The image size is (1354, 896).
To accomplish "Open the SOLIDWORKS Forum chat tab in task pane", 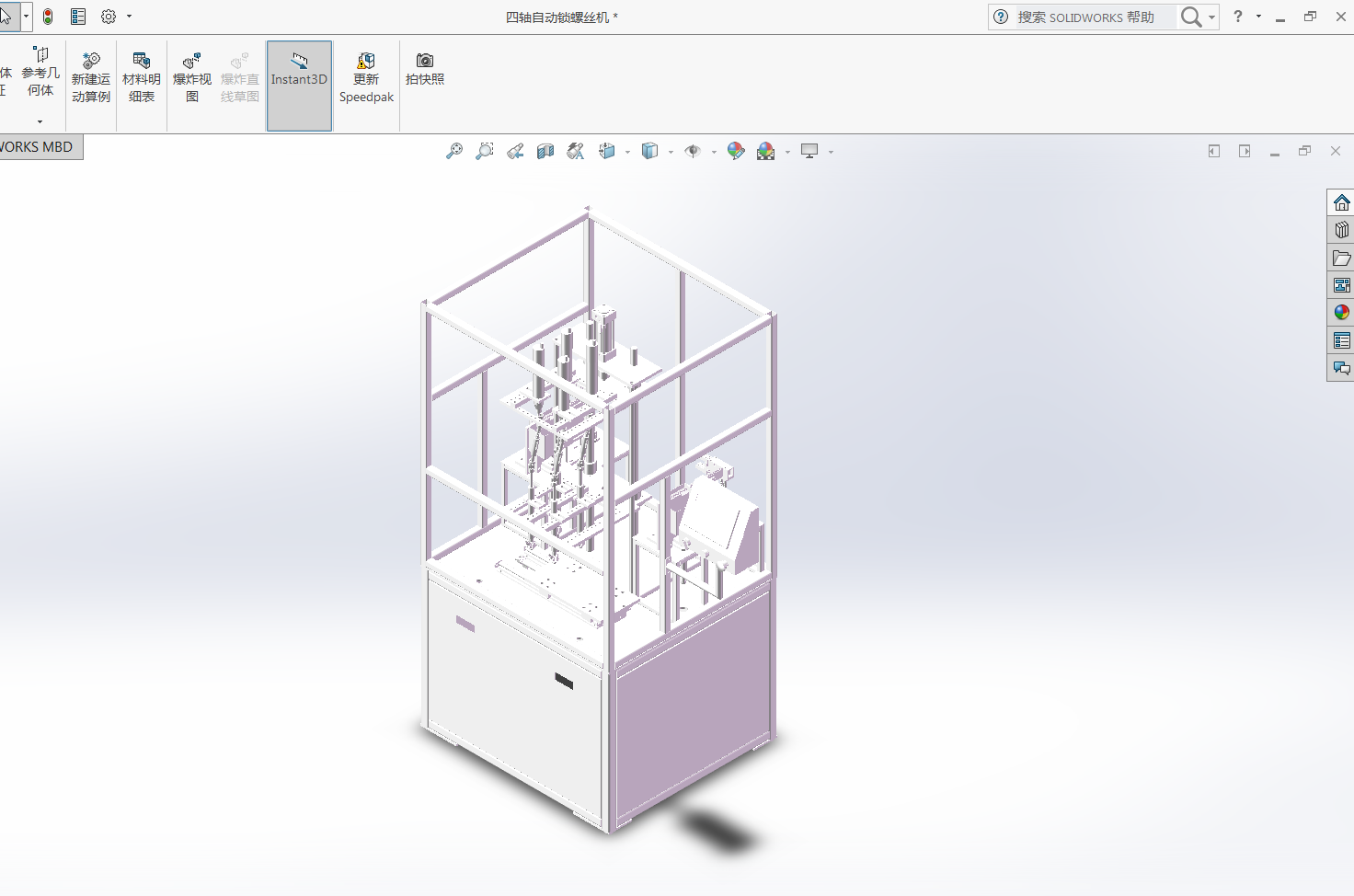I will point(1341,368).
